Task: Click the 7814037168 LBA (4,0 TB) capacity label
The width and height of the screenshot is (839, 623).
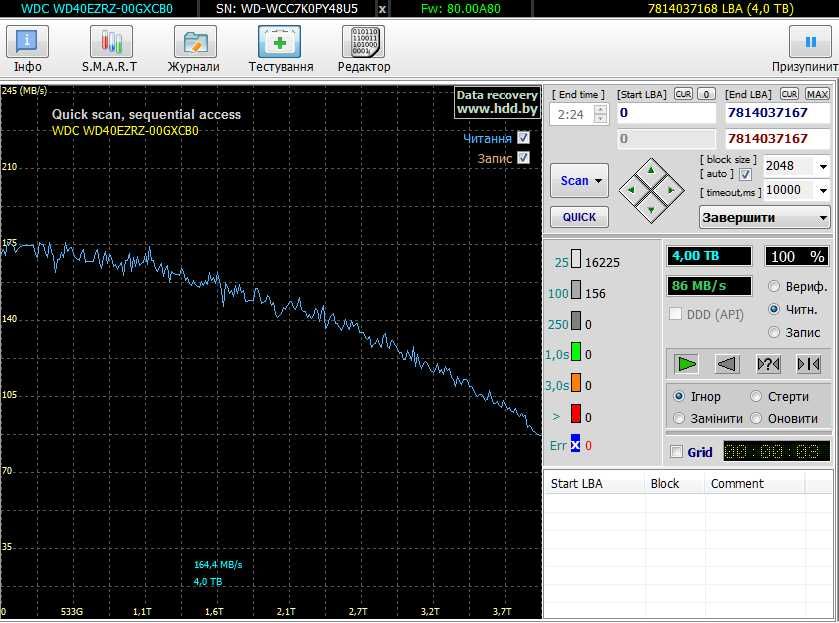Action: [x=721, y=9]
